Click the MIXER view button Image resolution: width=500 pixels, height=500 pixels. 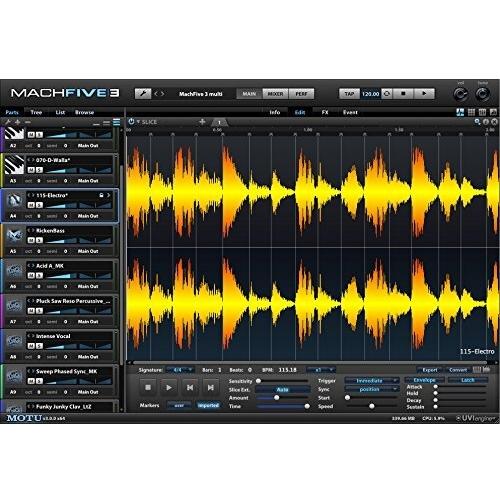coord(275,94)
